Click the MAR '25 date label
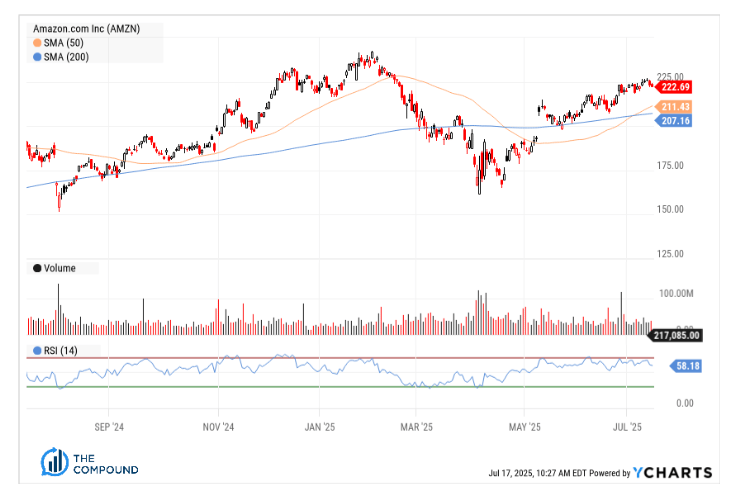 [416, 427]
